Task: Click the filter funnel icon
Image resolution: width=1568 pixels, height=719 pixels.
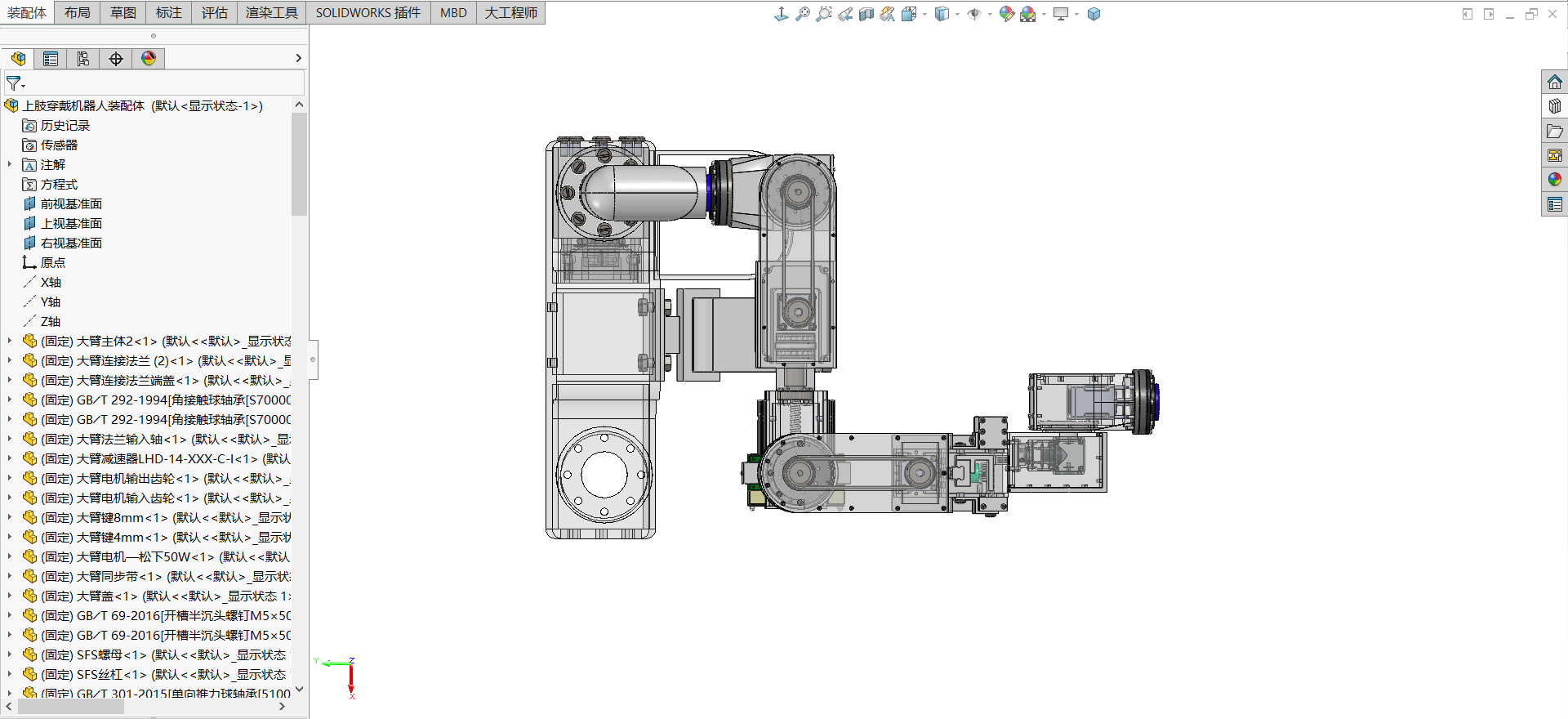Action: coord(15,83)
